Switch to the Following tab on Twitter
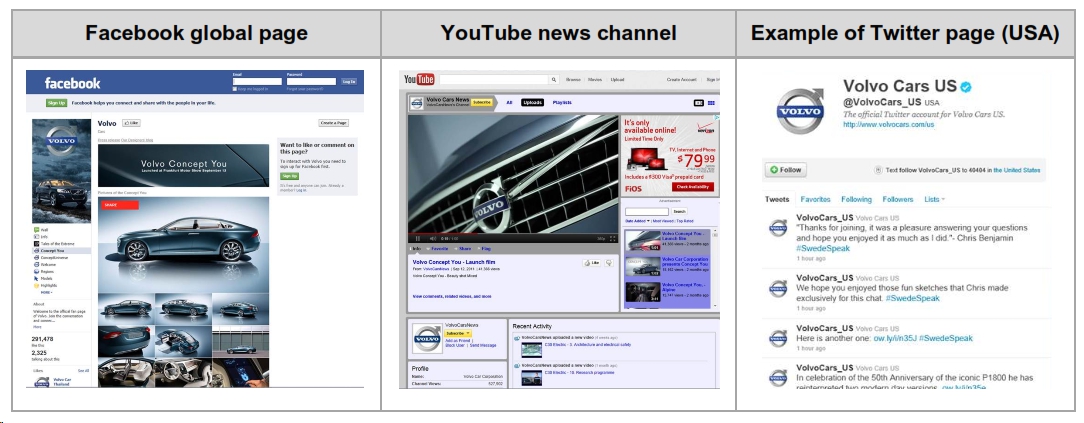Screen dimensions: 1084x423 click(x=857, y=199)
